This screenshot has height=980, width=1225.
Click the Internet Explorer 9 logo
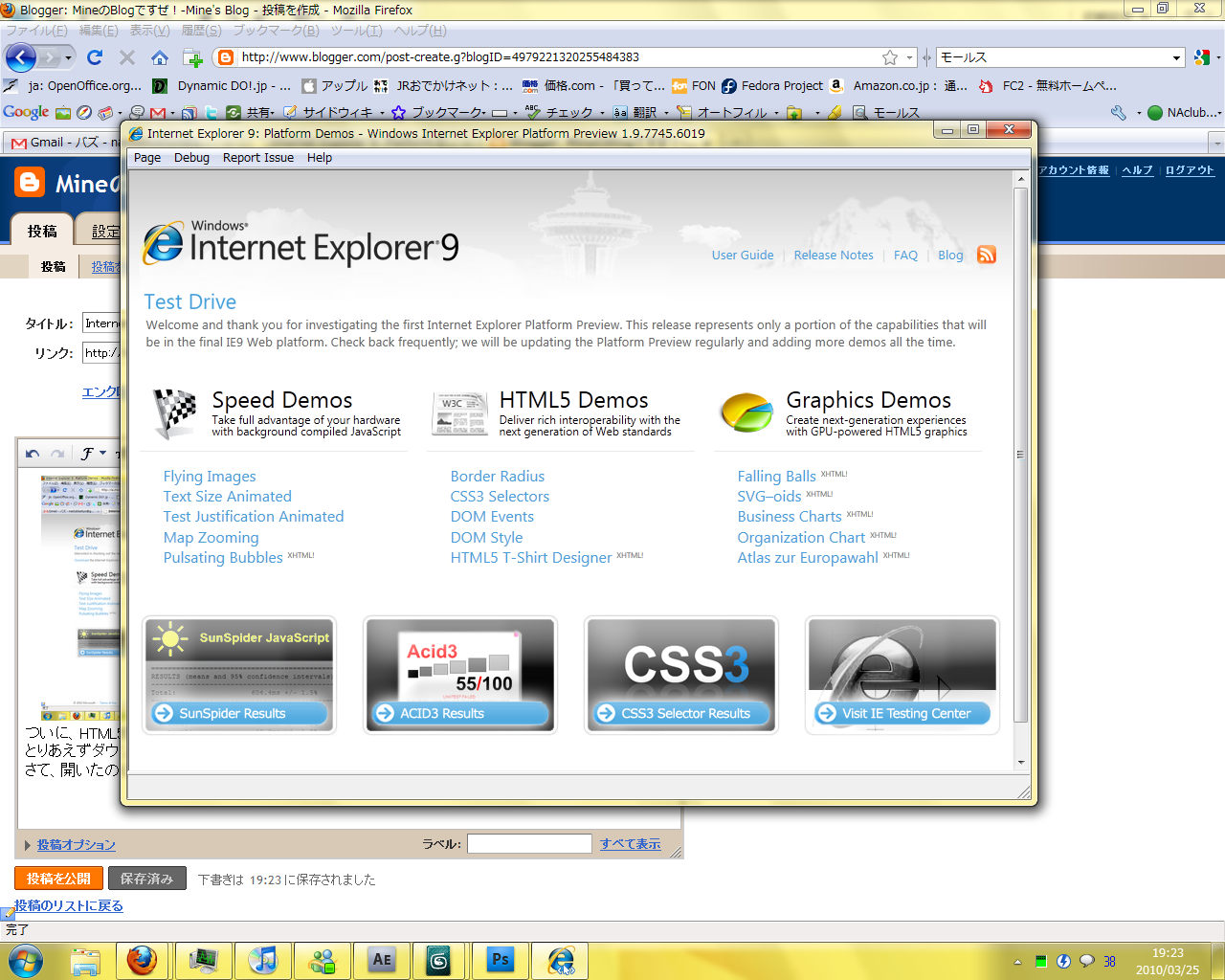click(x=301, y=243)
